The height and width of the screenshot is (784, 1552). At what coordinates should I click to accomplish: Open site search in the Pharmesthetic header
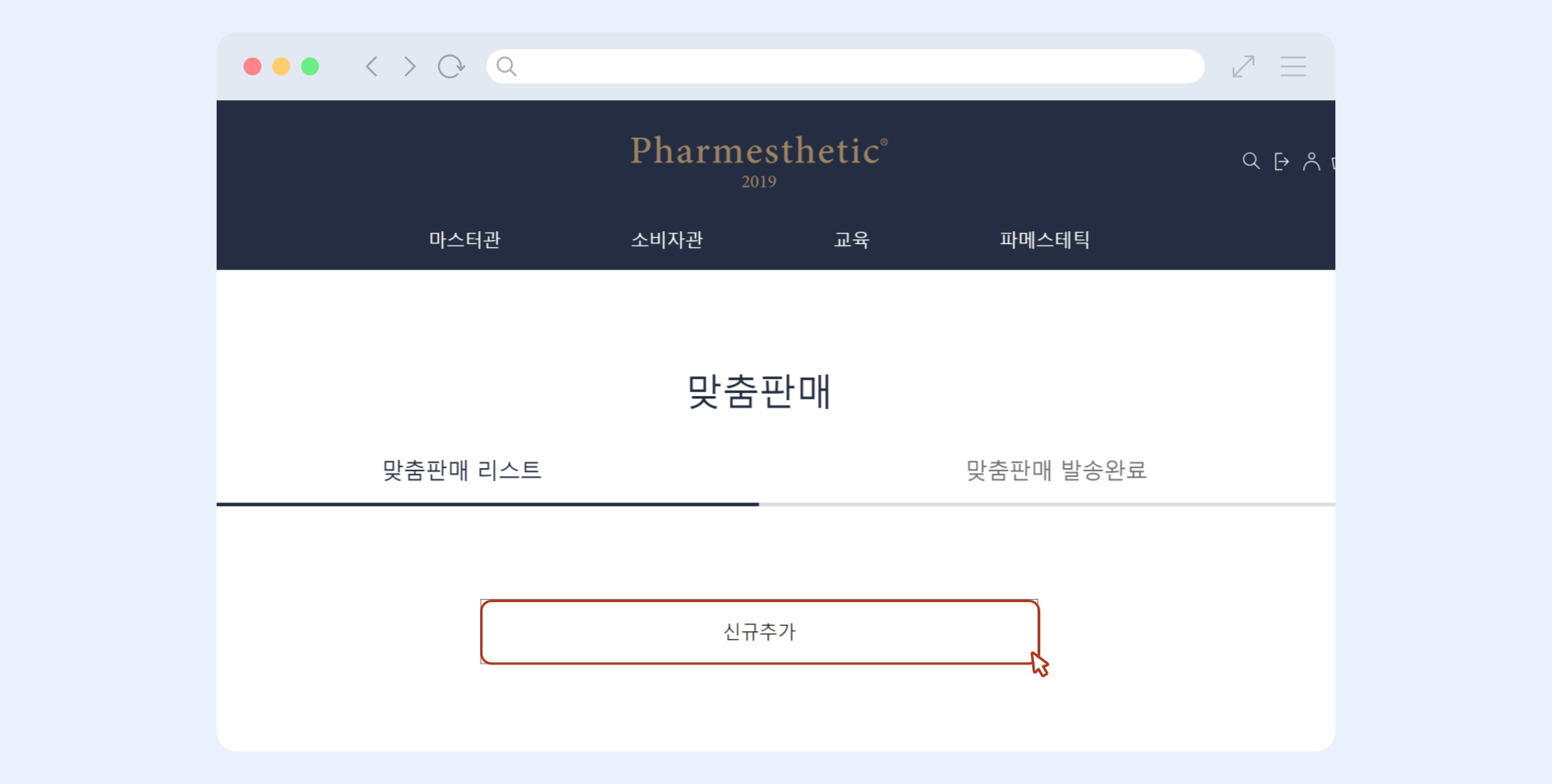pyautogui.click(x=1250, y=162)
